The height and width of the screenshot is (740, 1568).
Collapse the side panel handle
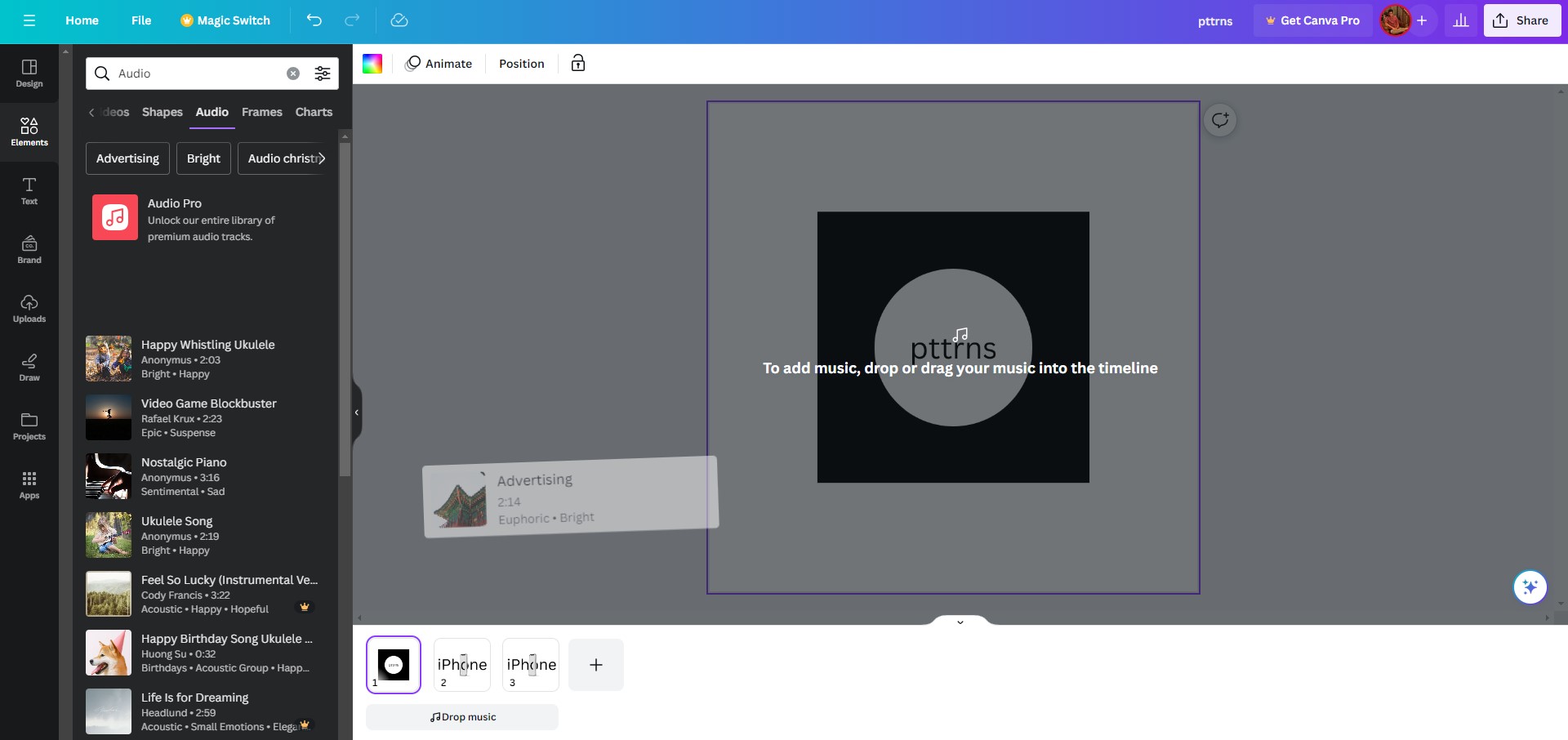357,412
